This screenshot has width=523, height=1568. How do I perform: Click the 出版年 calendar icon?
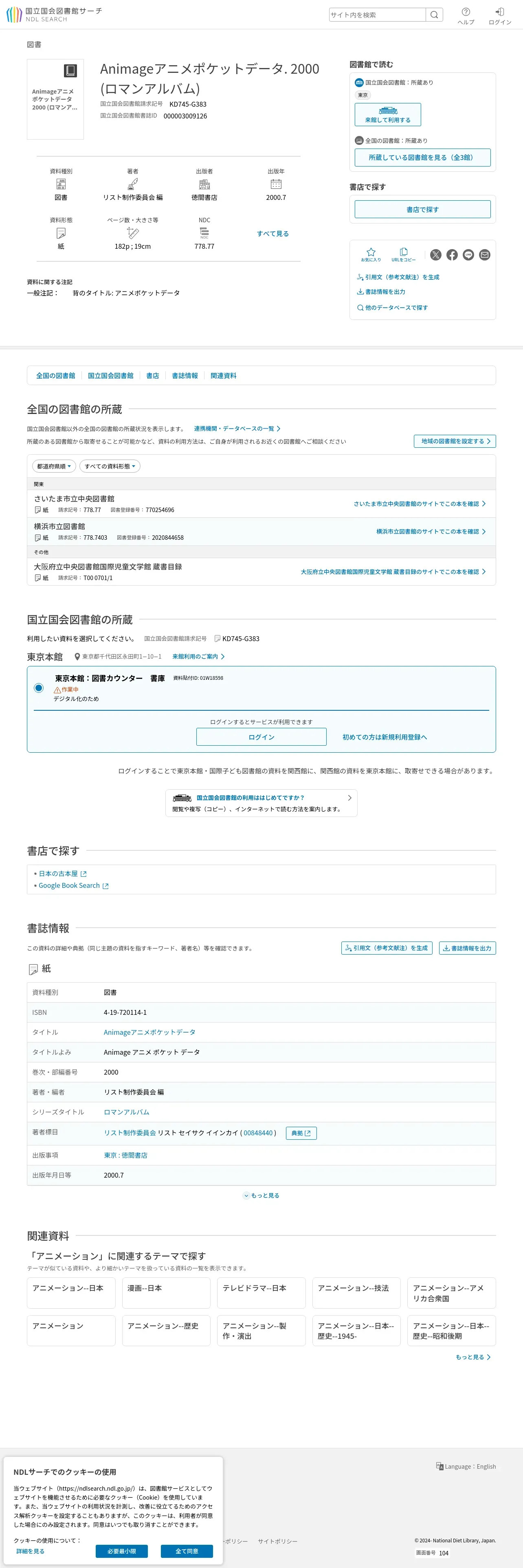click(x=276, y=184)
